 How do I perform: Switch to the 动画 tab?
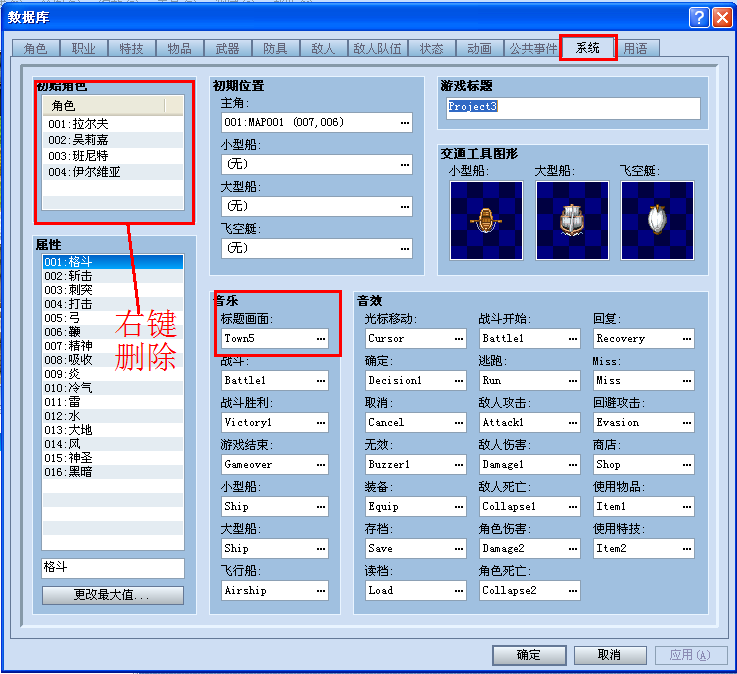tap(479, 48)
